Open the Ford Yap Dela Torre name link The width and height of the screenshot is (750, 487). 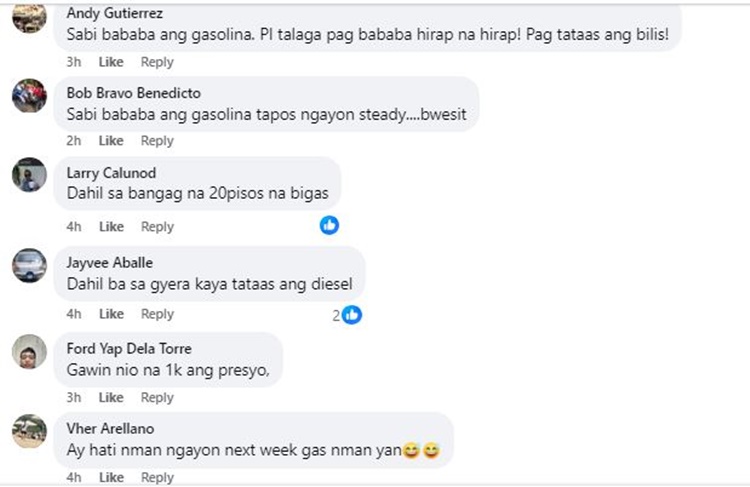pyautogui.click(x=129, y=348)
